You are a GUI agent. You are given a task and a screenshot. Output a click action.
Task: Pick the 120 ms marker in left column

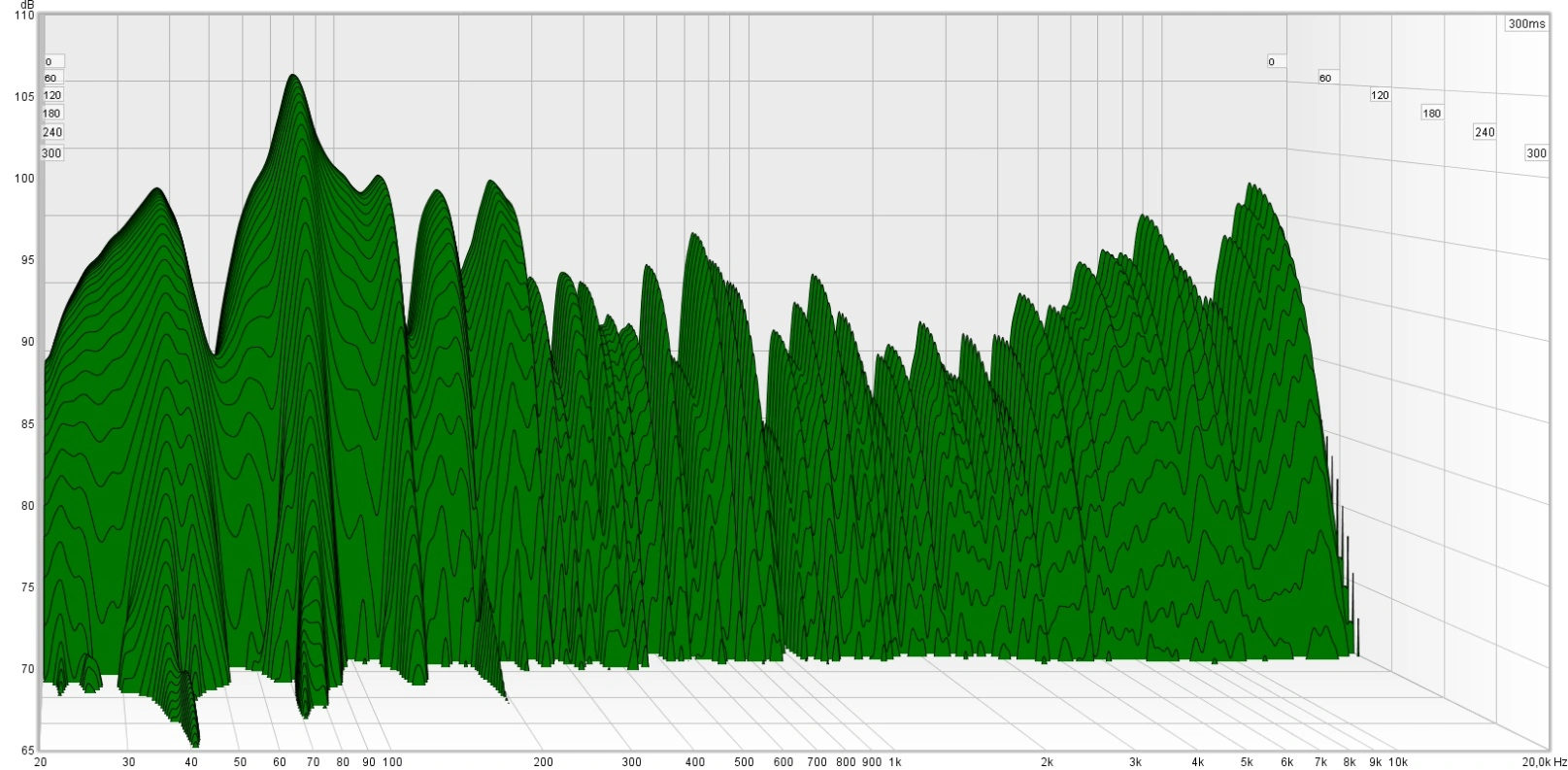tap(52, 95)
